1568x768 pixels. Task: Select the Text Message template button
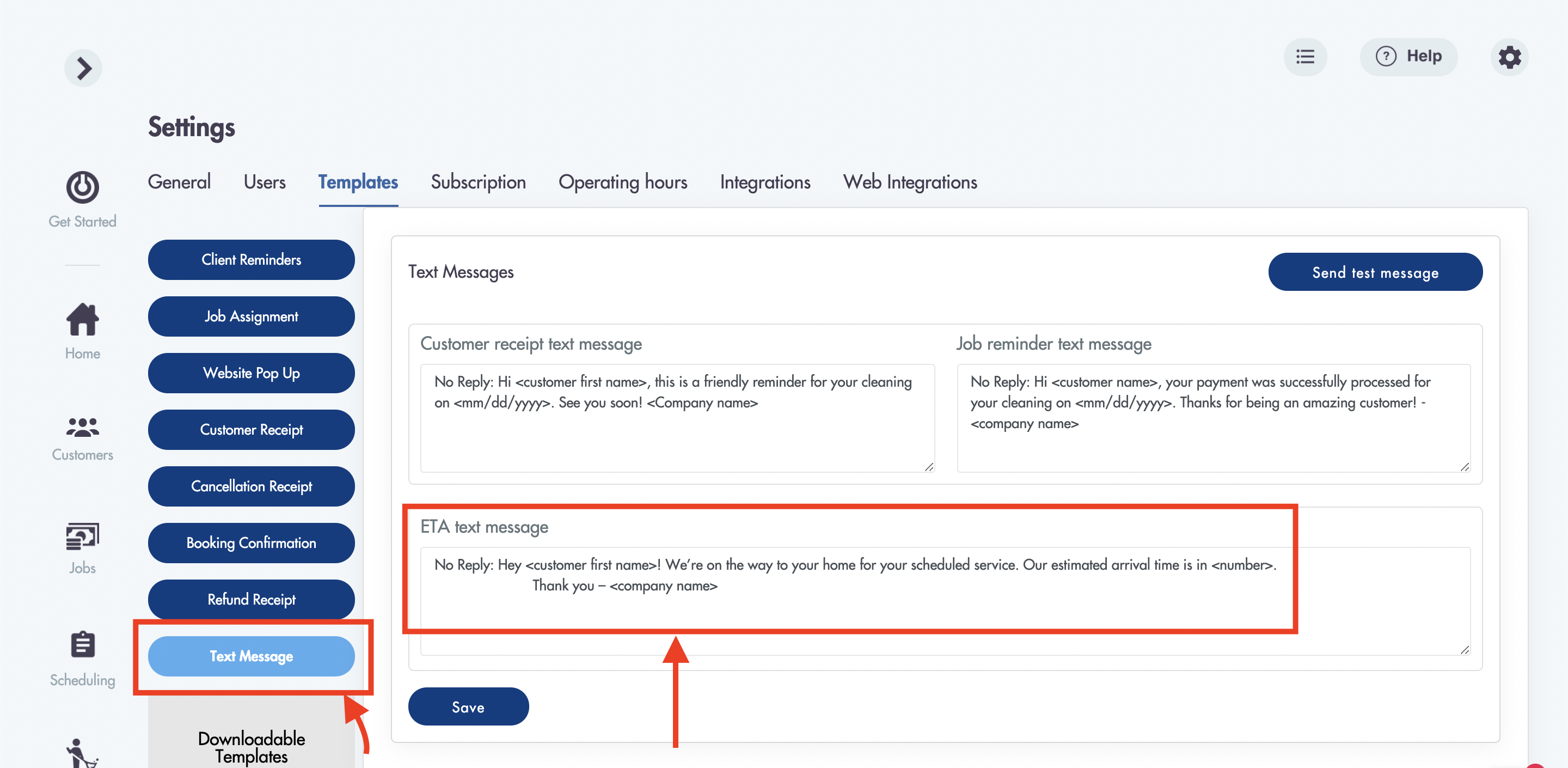click(252, 656)
